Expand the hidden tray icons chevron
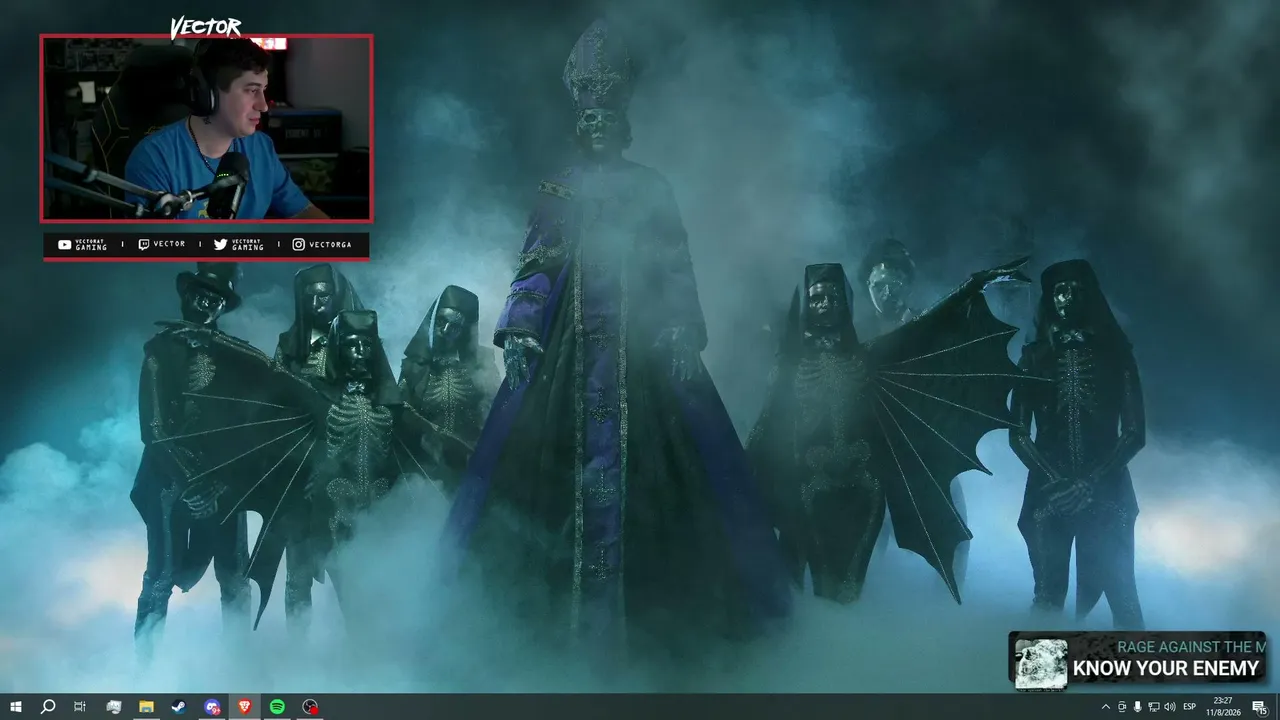The image size is (1280, 720). [1105, 707]
